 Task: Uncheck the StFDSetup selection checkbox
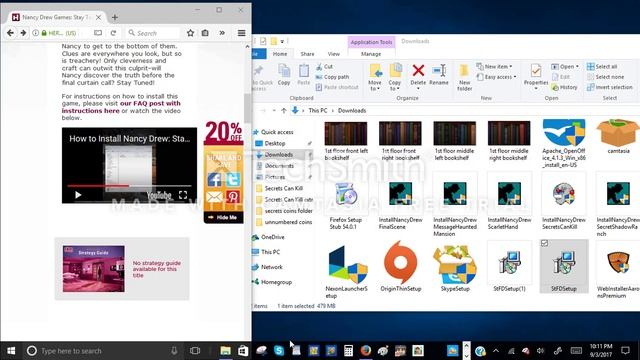coord(544,243)
